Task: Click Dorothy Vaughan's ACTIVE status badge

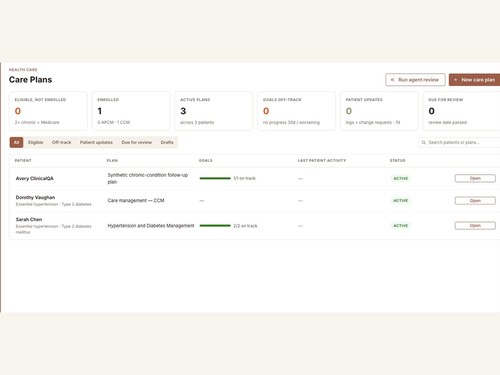Action: point(401,201)
